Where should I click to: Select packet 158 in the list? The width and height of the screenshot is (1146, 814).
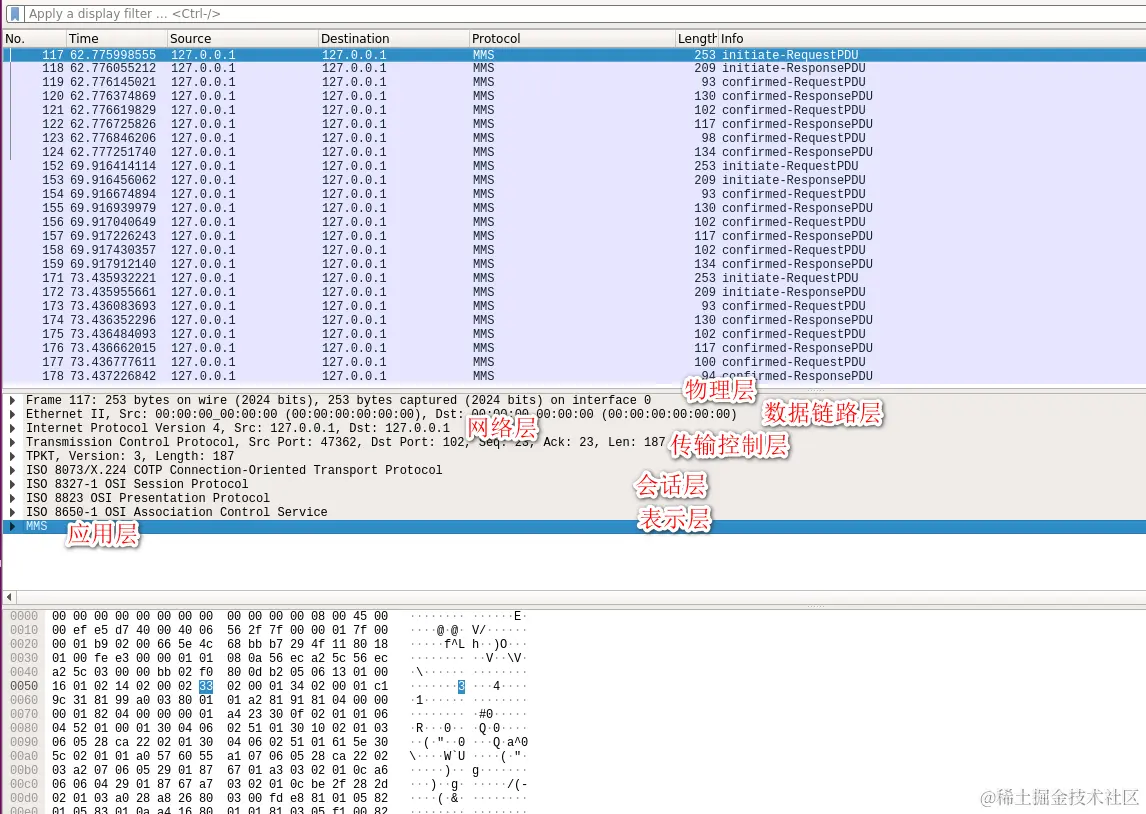[574, 250]
